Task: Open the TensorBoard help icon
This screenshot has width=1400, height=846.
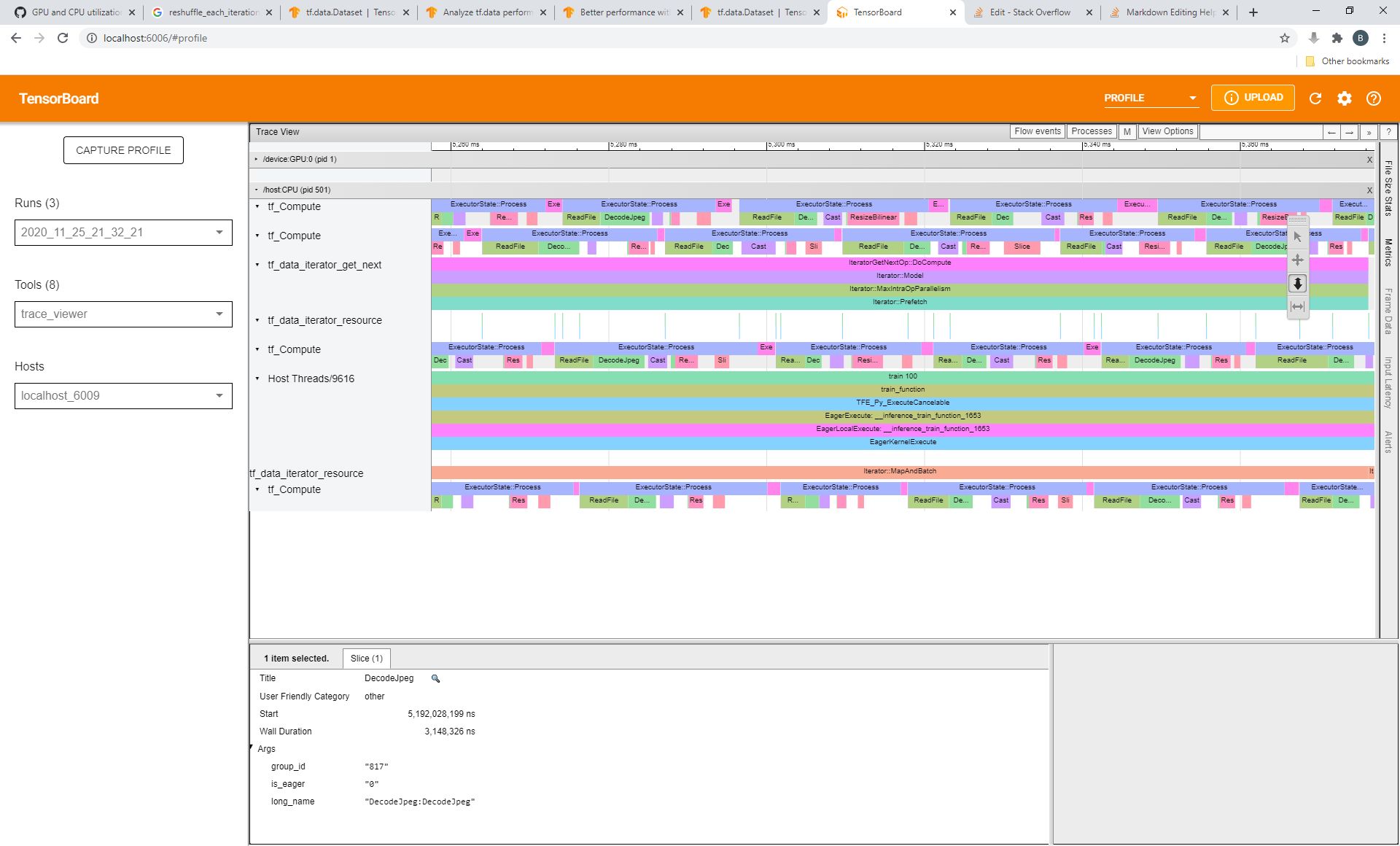Action: [1374, 98]
